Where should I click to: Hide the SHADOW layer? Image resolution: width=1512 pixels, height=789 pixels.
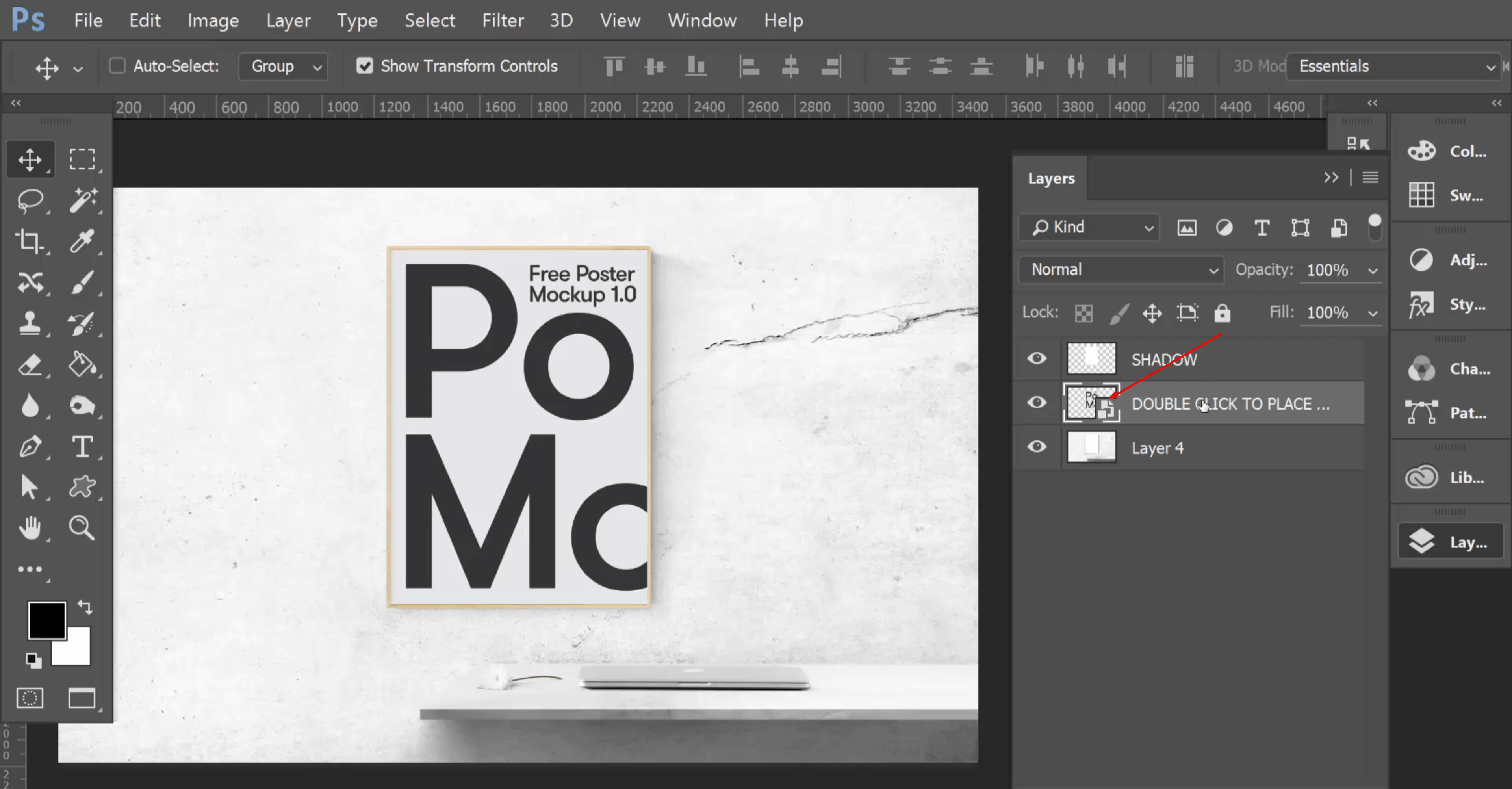[1037, 358]
